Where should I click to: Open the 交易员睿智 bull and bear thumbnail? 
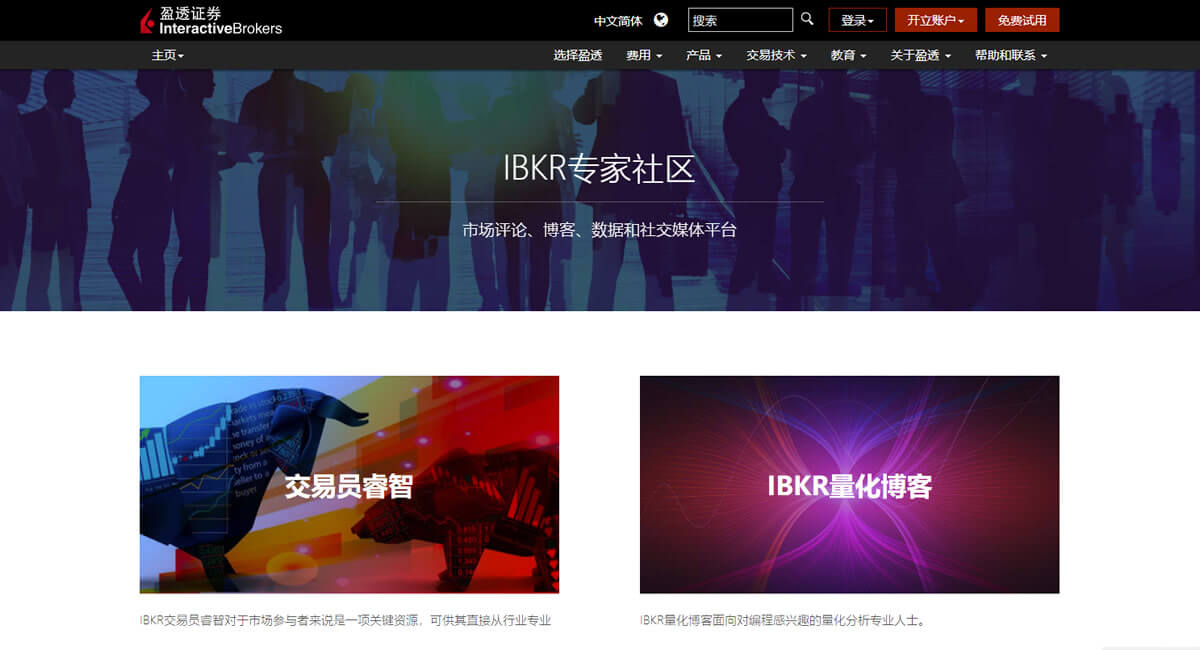[349, 484]
